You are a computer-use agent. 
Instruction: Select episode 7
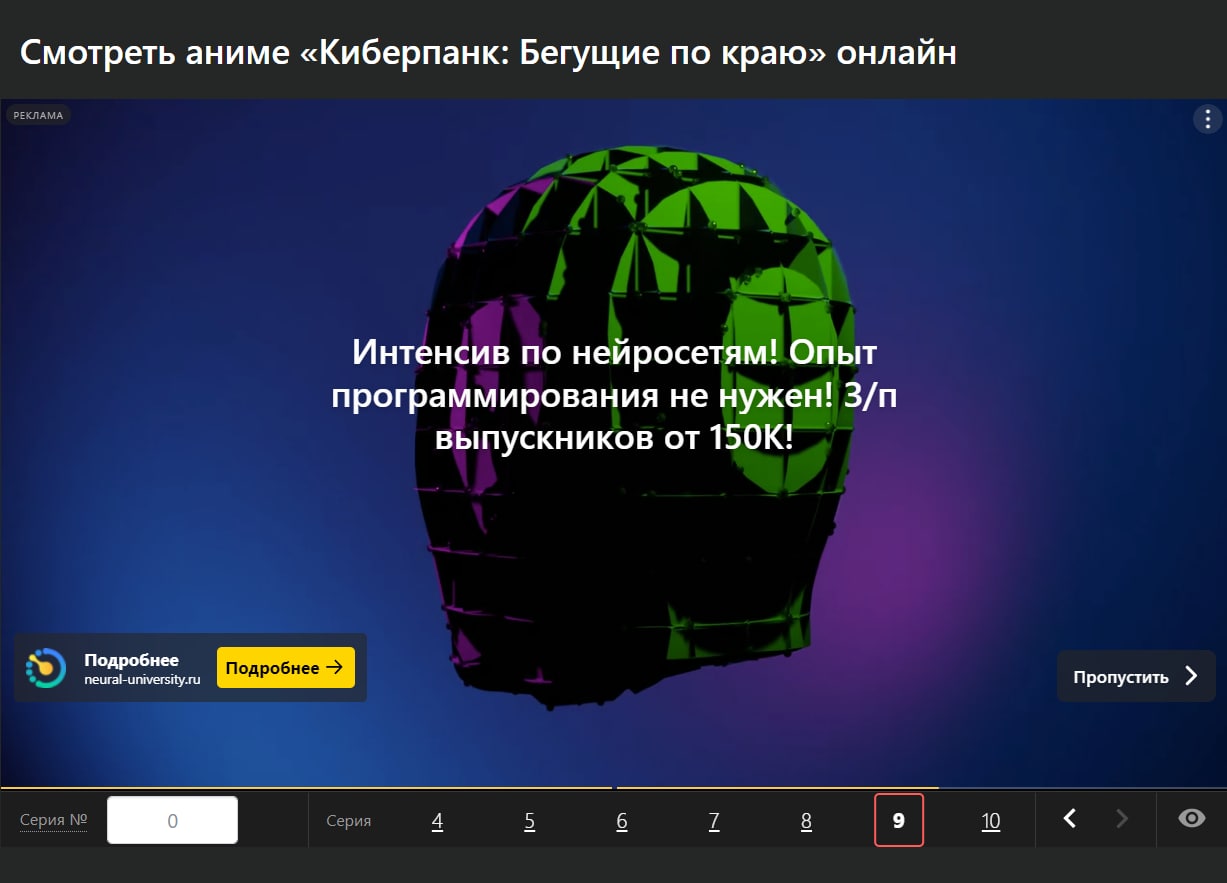(x=713, y=820)
